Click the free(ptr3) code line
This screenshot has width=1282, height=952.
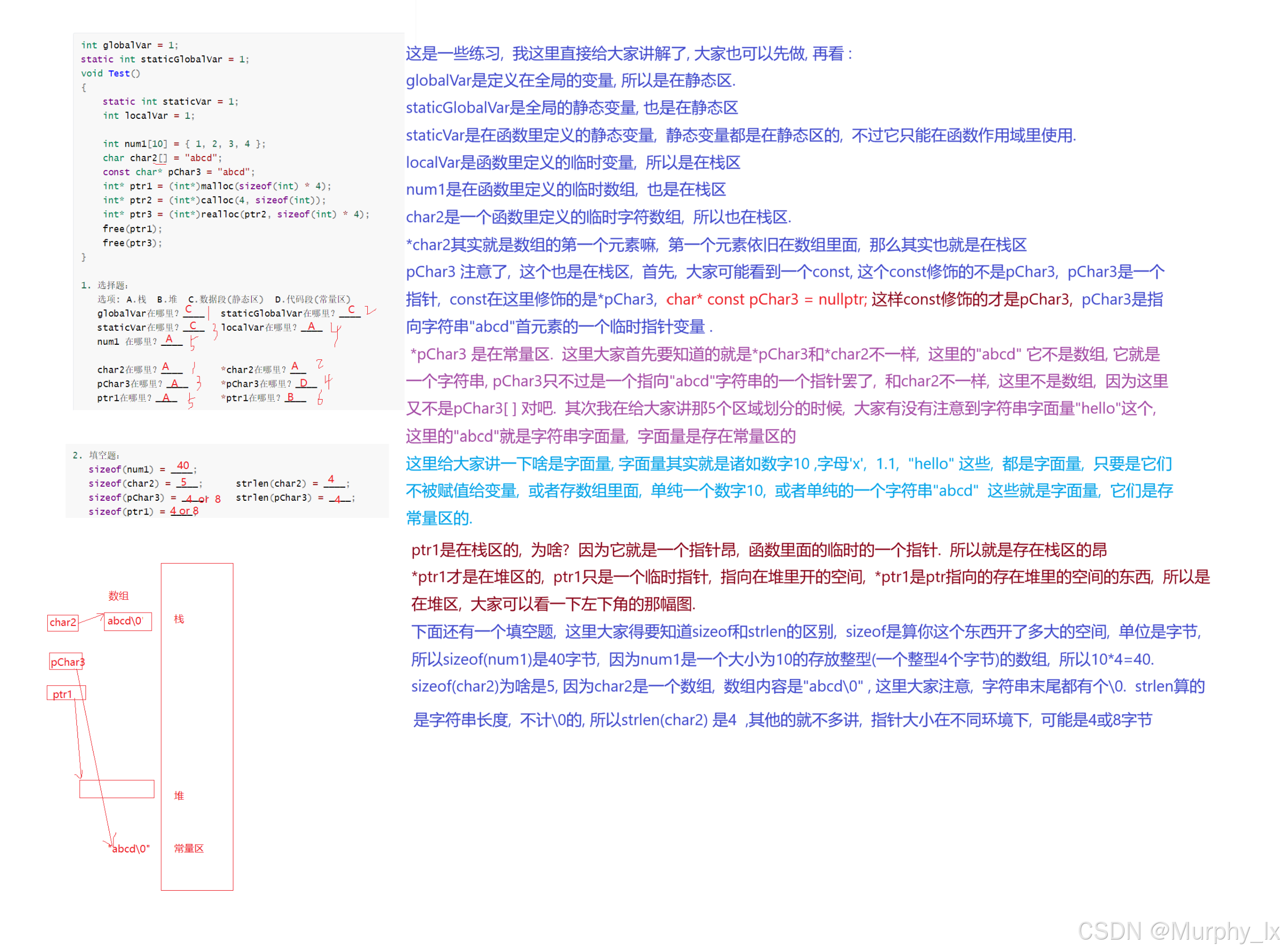tap(132, 243)
